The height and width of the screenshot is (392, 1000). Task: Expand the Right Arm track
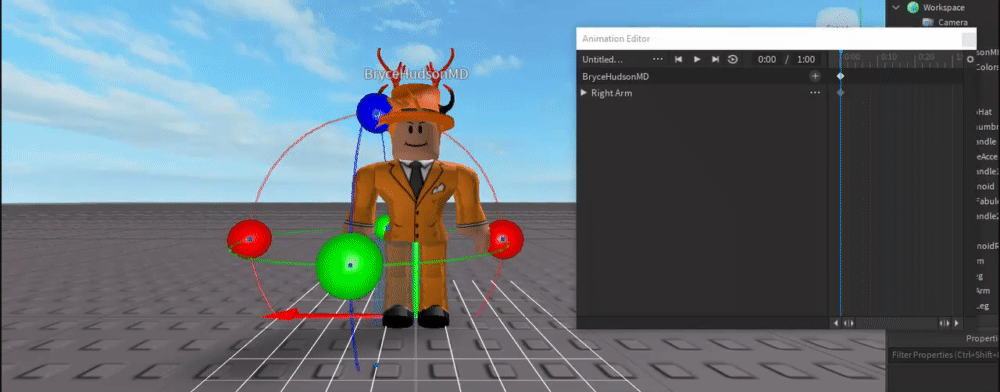pos(584,92)
